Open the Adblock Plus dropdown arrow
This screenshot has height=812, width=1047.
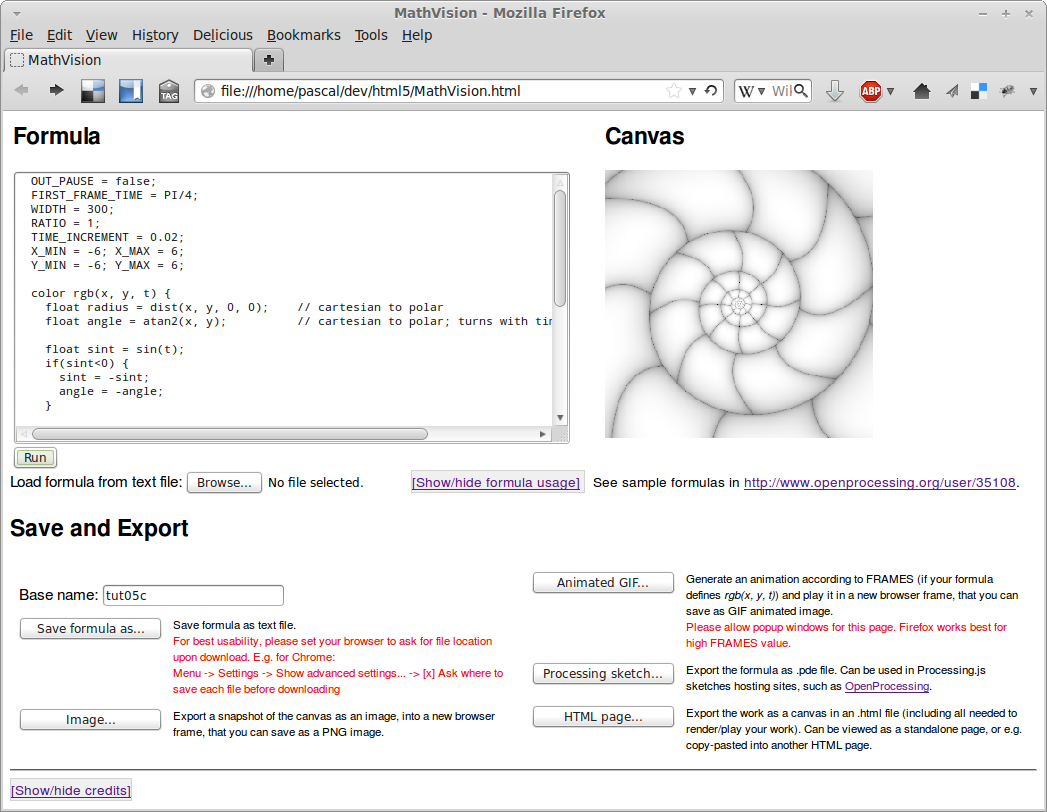[x=888, y=91]
